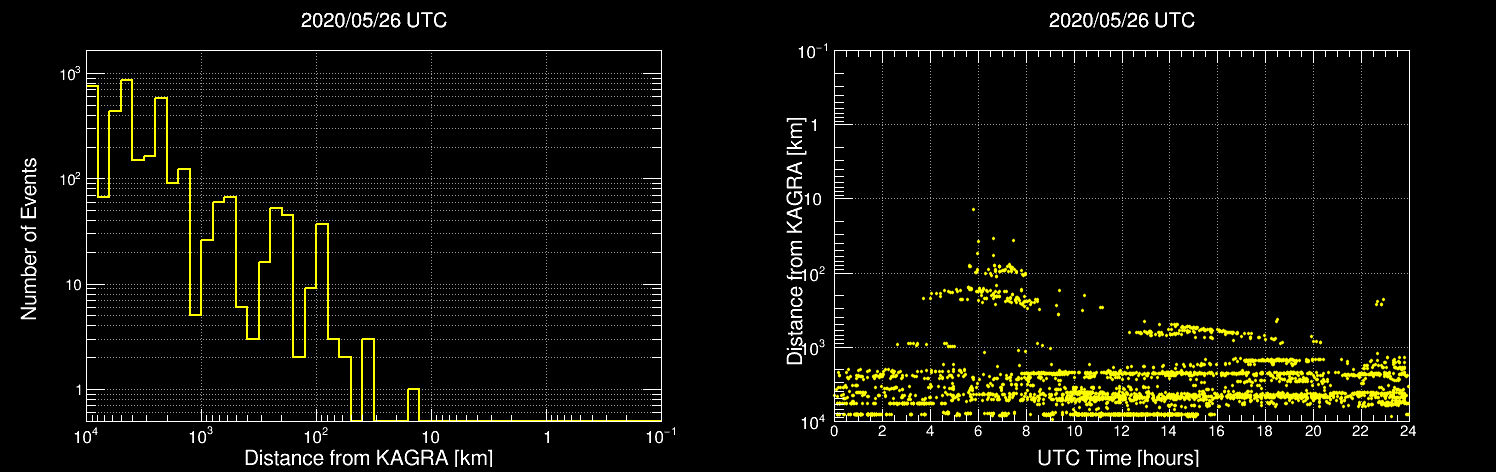Click the '1' tick on histogram x-axis
This screenshot has width=1496, height=472.
[547, 437]
